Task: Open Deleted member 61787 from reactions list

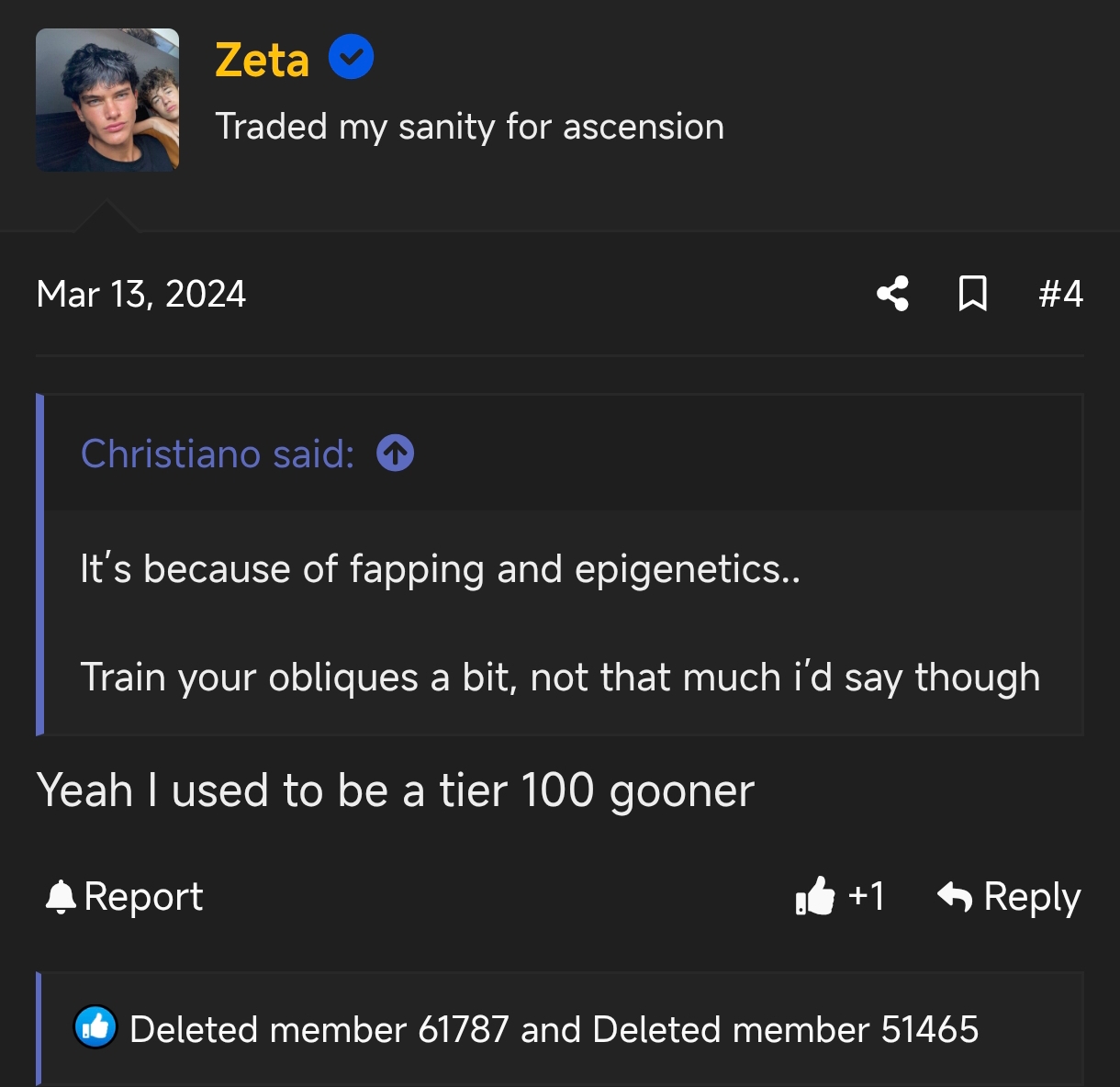Action: (319, 1029)
